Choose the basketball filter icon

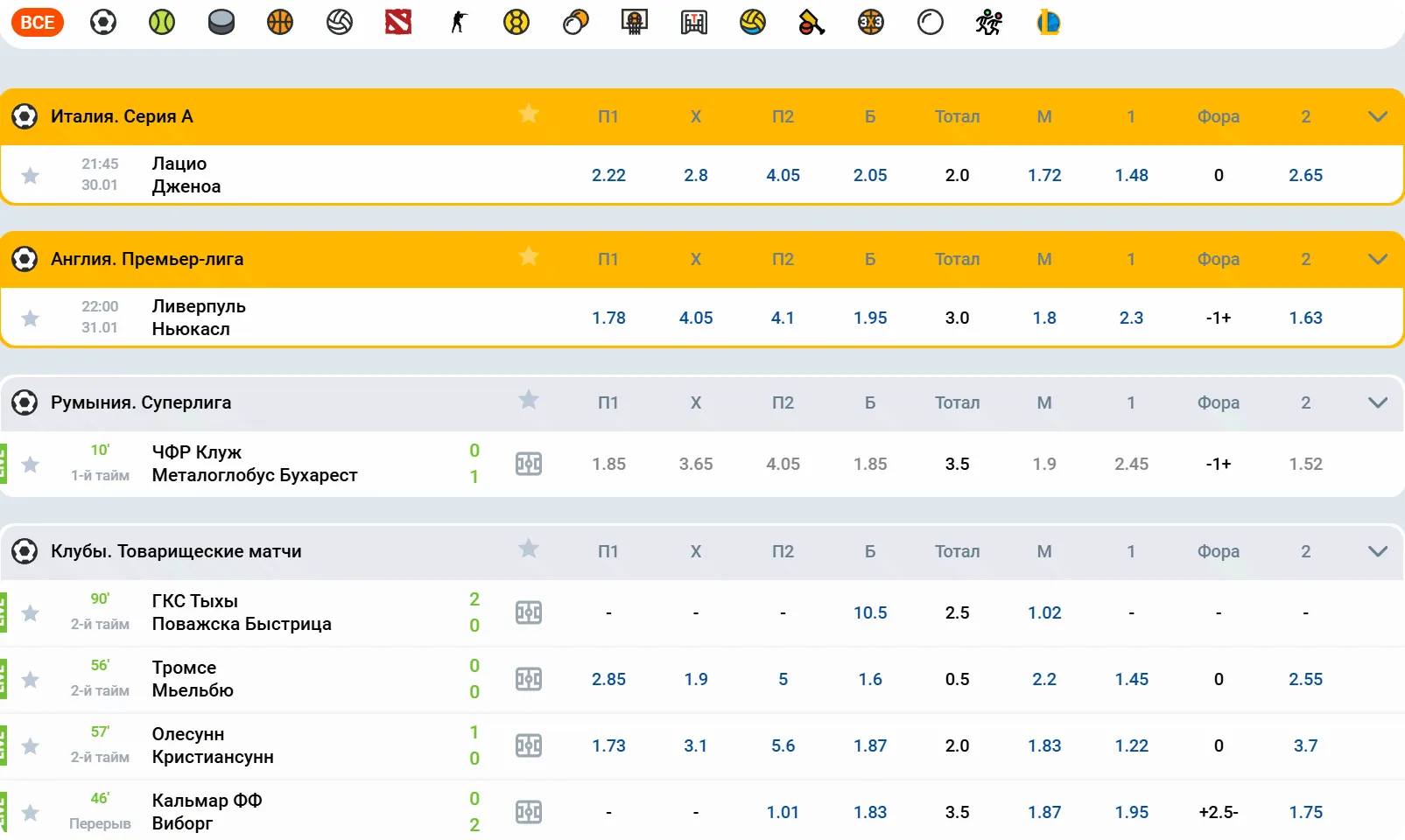tap(280, 22)
